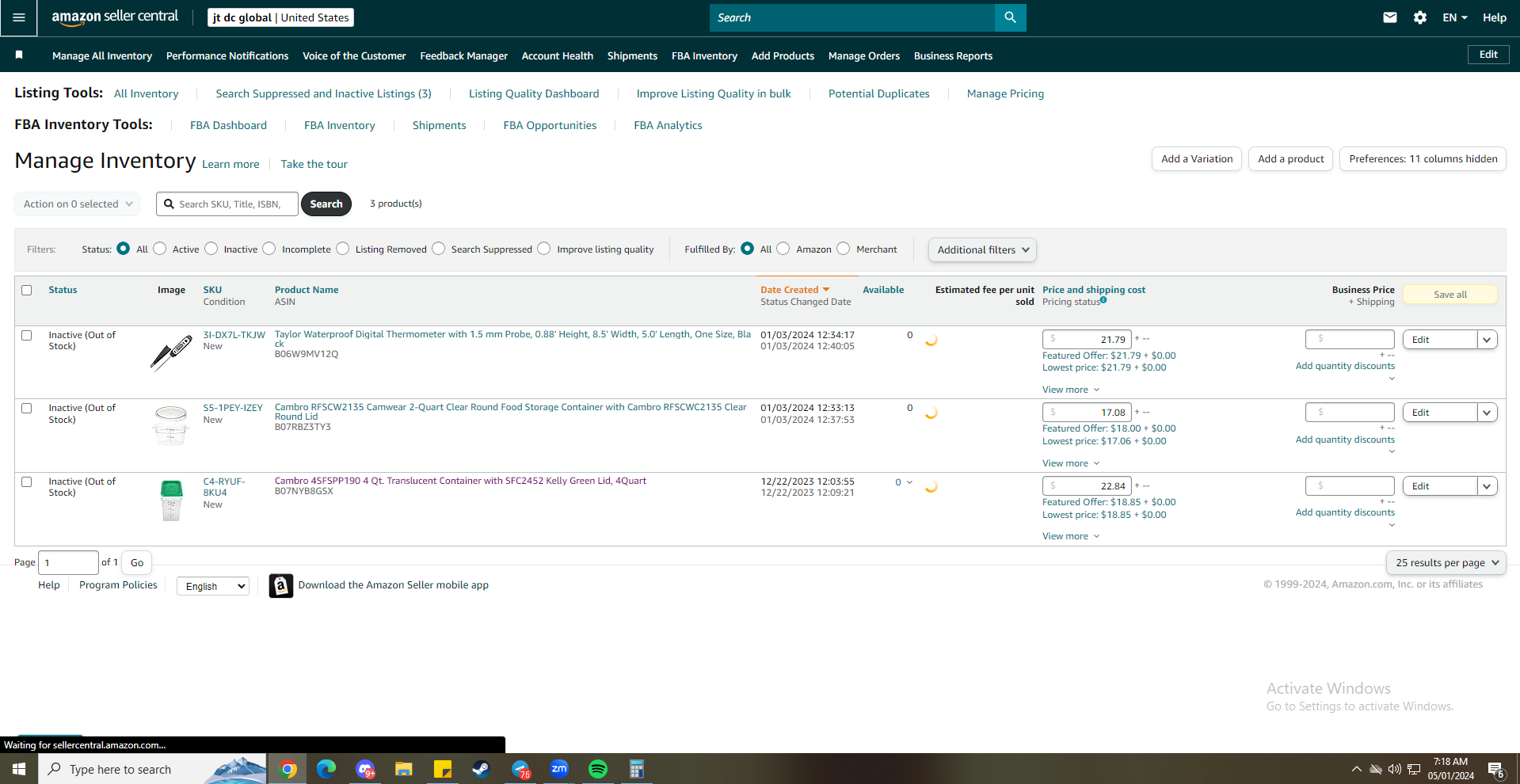The width and height of the screenshot is (1520, 784).
Task: Open the EN language dropdown
Action: tap(1455, 17)
